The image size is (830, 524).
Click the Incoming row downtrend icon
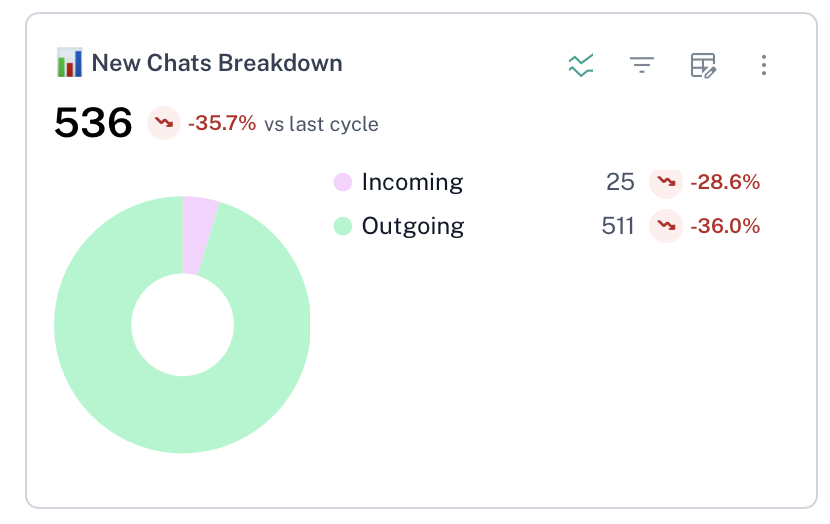[x=665, y=182]
